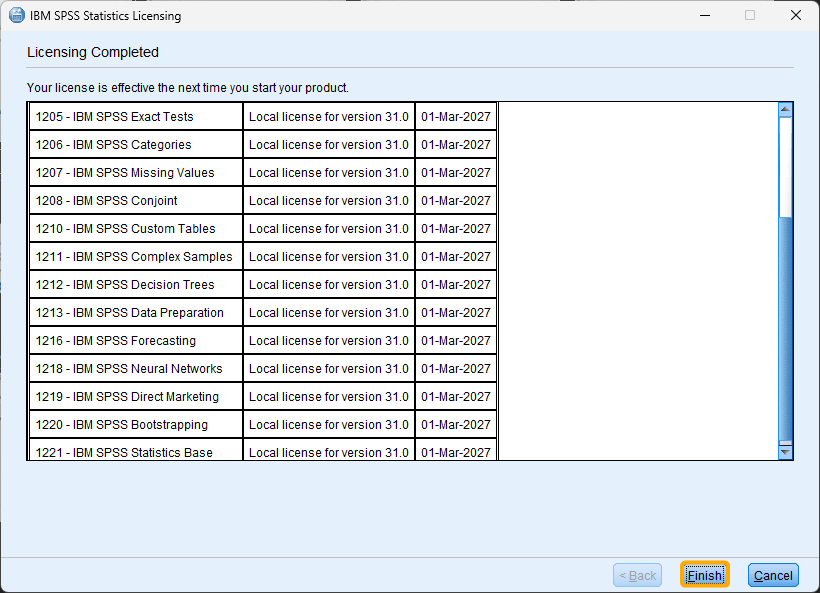Click the expiry date in the Conjoint row

tap(456, 200)
